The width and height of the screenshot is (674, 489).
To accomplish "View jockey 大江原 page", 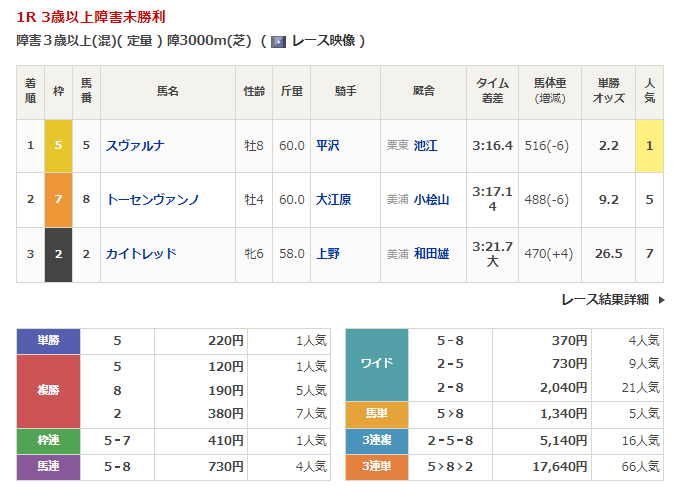I will tap(333, 200).
